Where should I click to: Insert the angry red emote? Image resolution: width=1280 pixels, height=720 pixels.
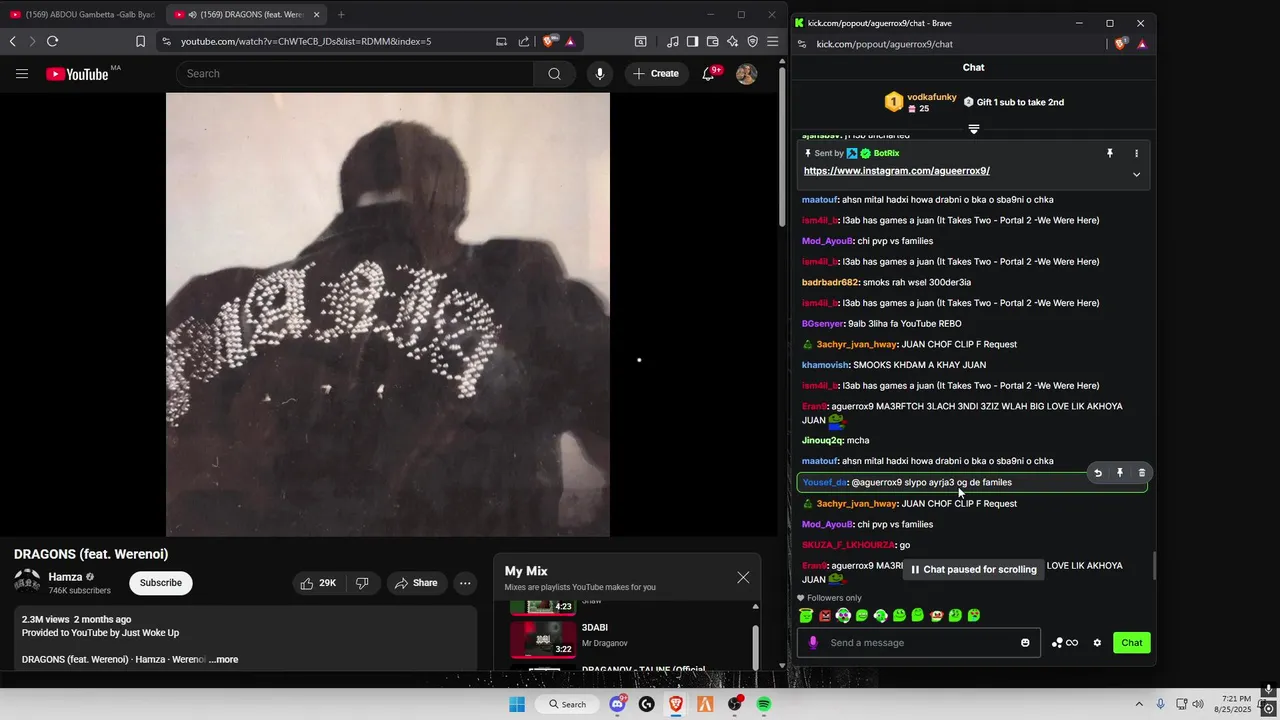point(825,616)
